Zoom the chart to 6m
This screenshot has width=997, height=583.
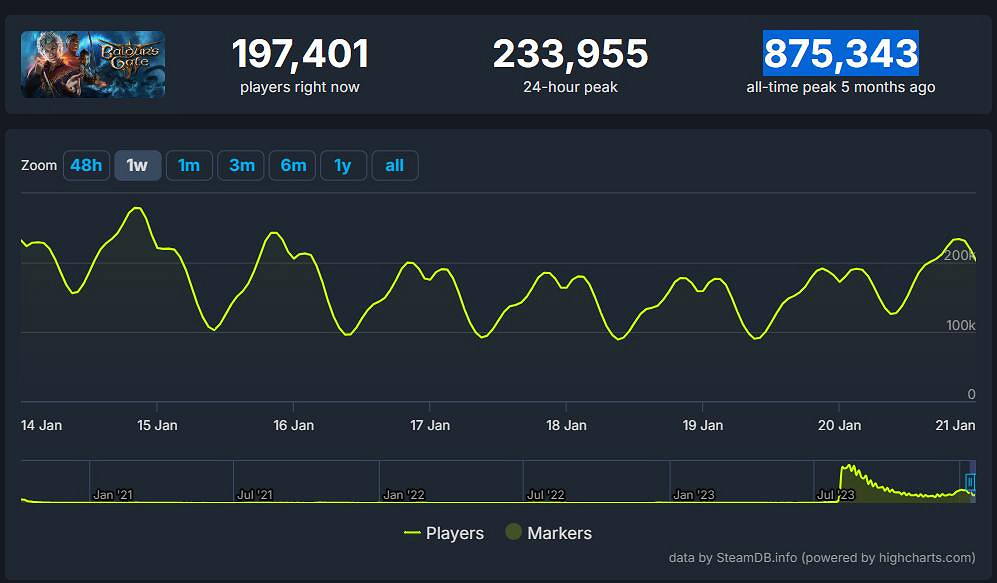(x=293, y=165)
